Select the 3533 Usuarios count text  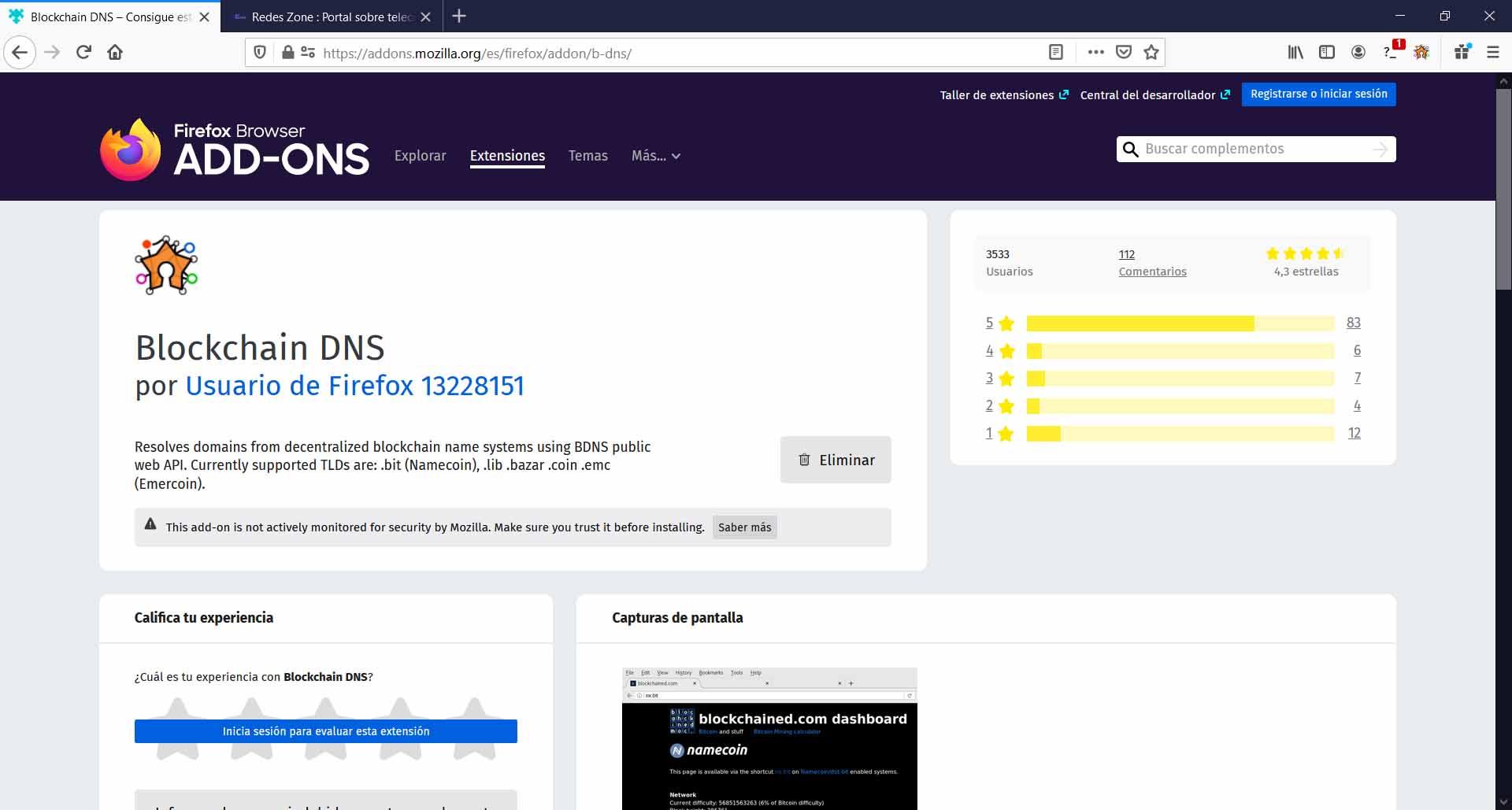pyautogui.click(x=1010, y=263)
